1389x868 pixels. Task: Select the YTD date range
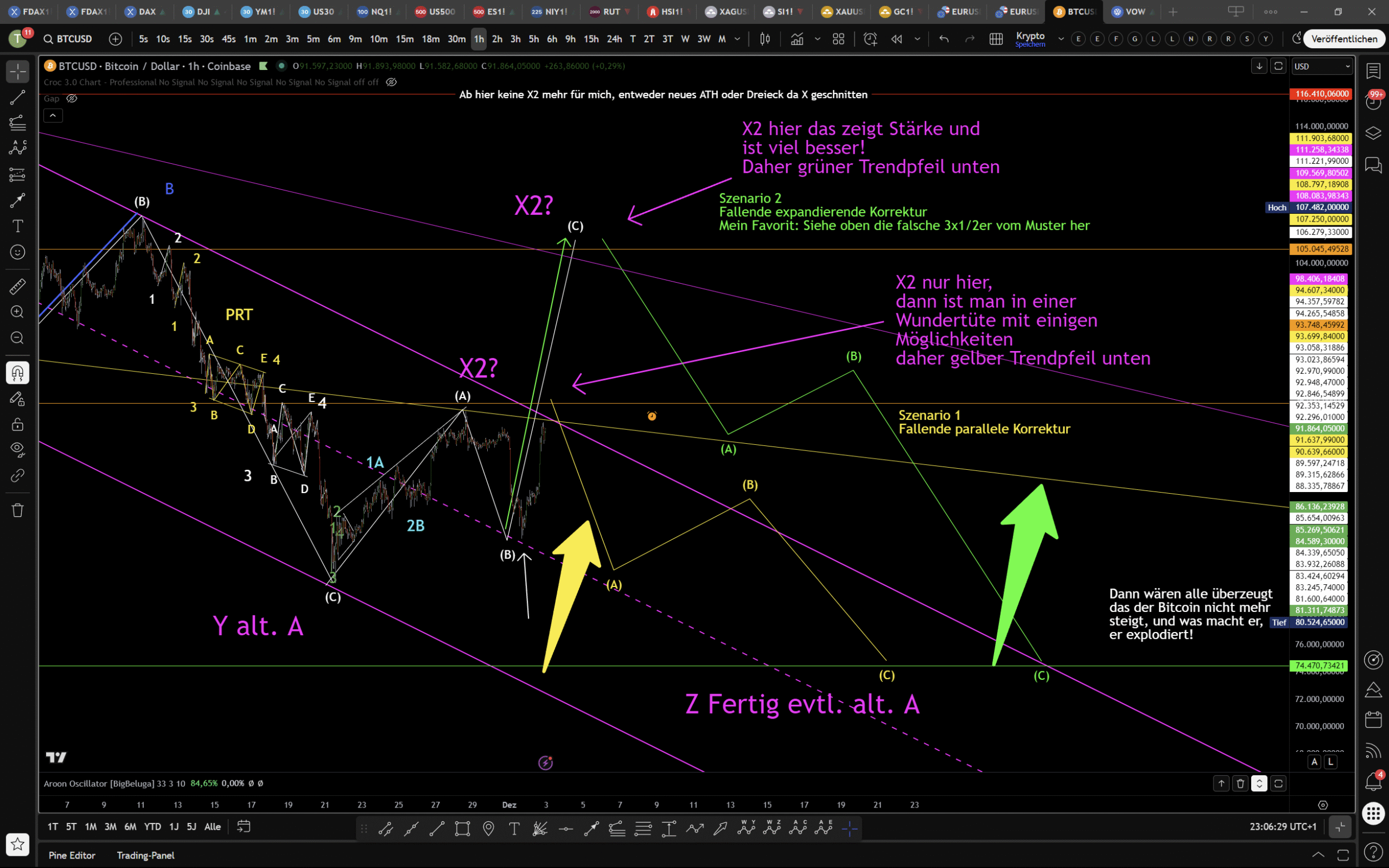click(x=152, y=827)
